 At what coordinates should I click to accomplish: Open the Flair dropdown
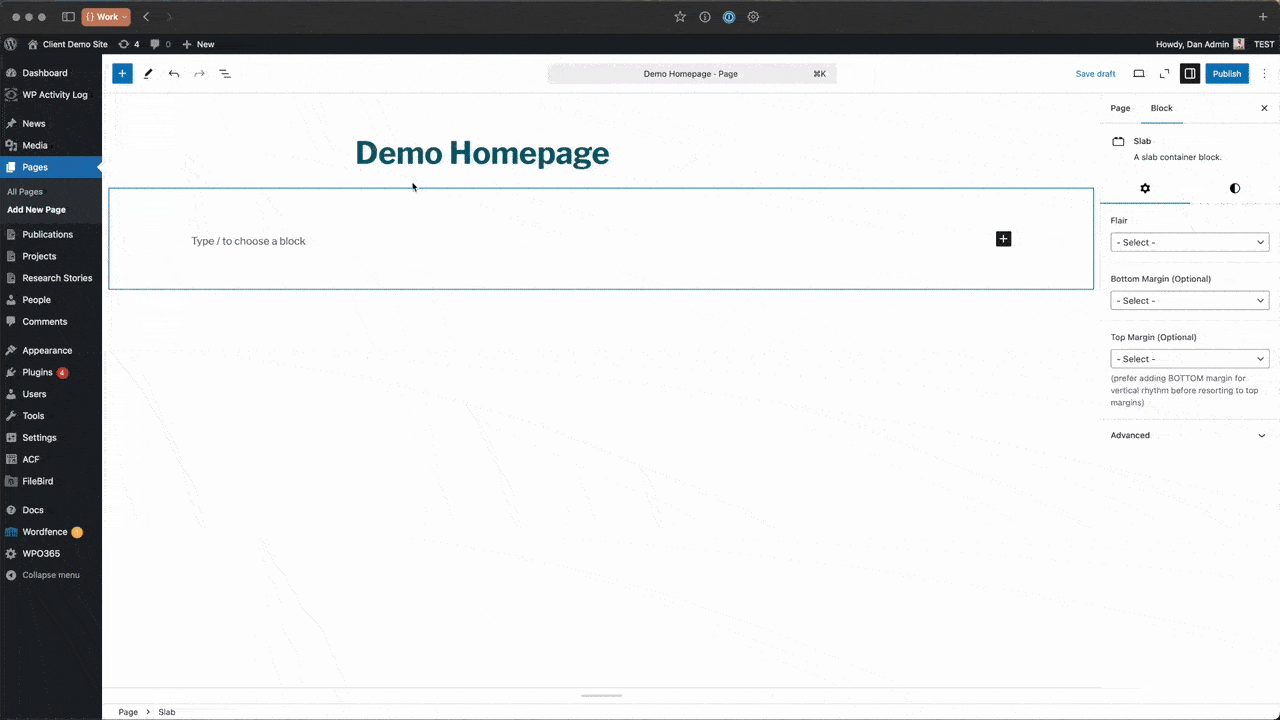click(x=1189, y=242)
